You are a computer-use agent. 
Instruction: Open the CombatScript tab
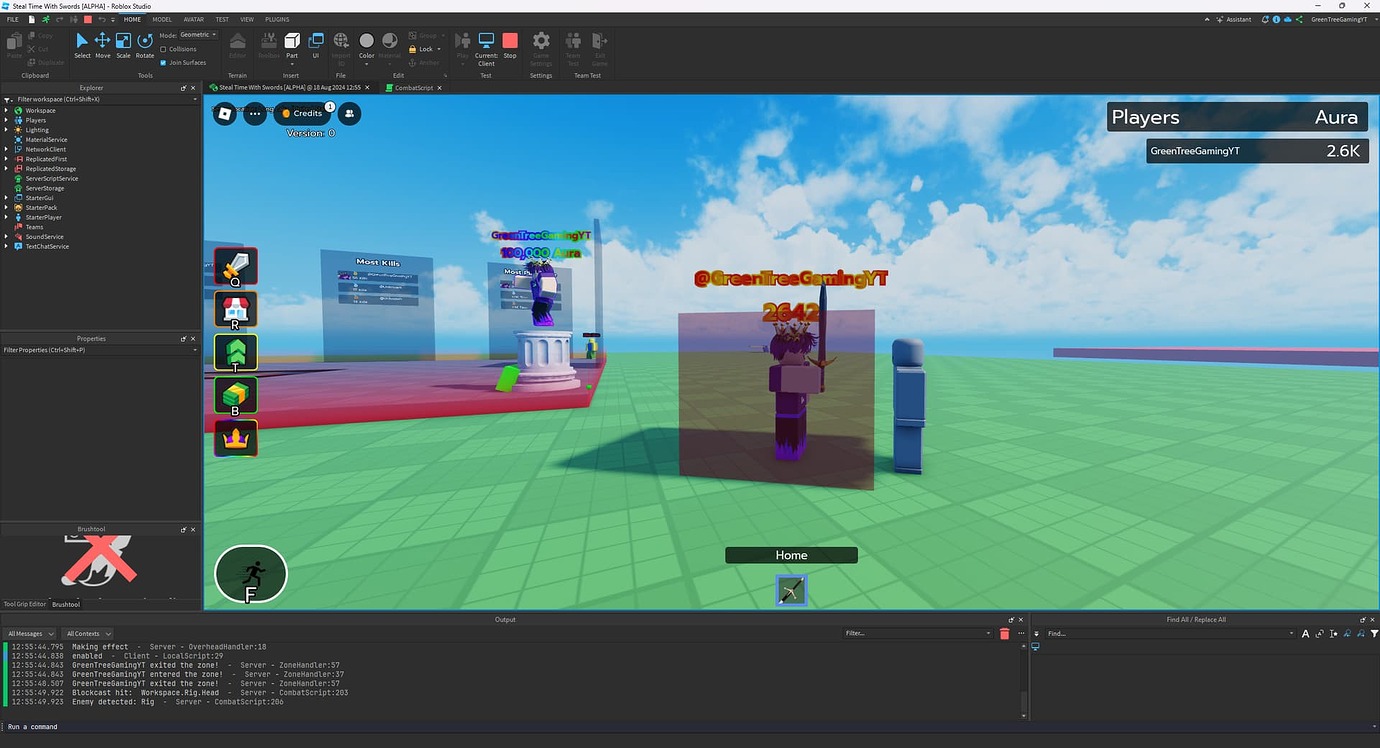pos(413,87)
